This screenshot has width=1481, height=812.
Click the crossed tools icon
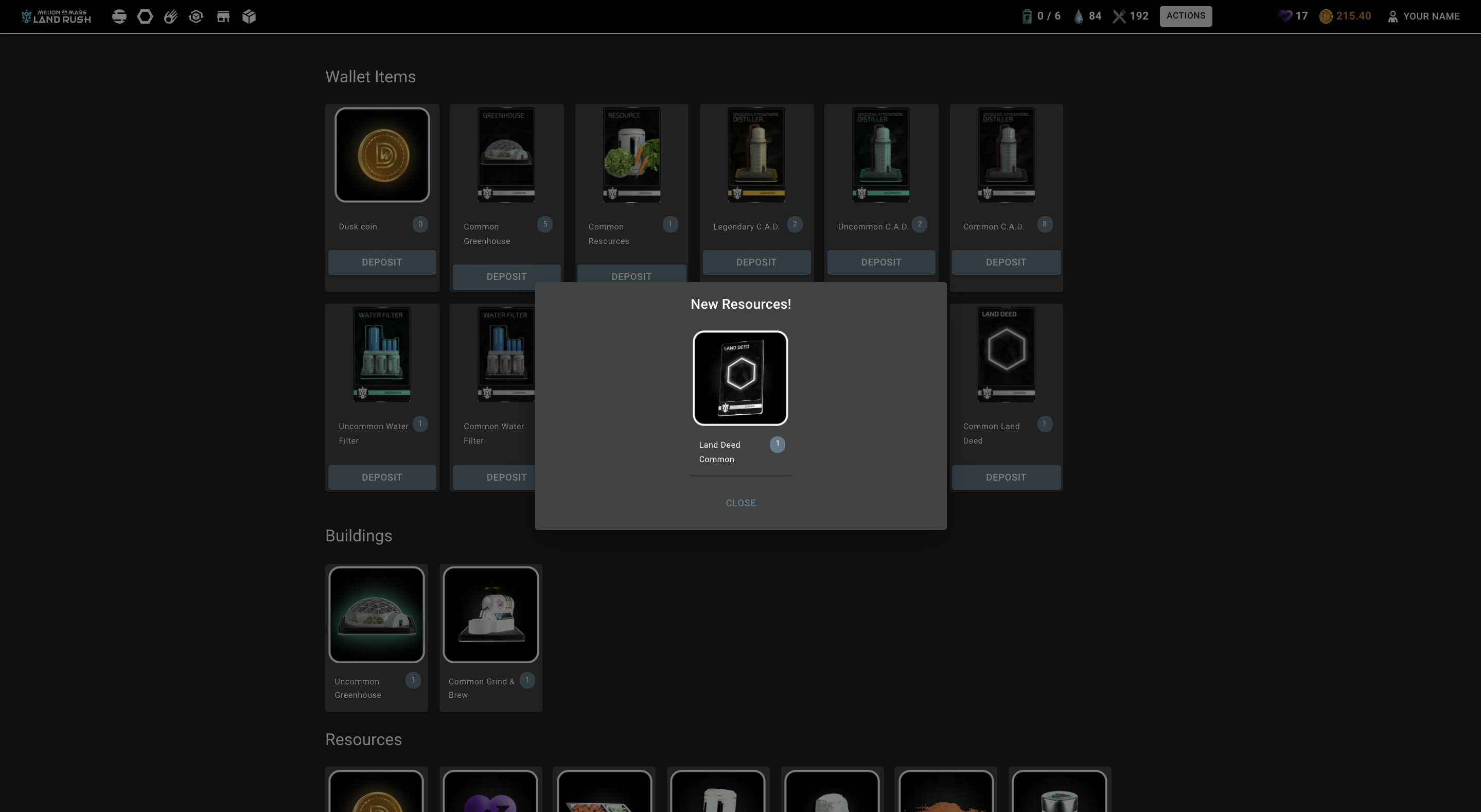click(x=1119, y=16)
